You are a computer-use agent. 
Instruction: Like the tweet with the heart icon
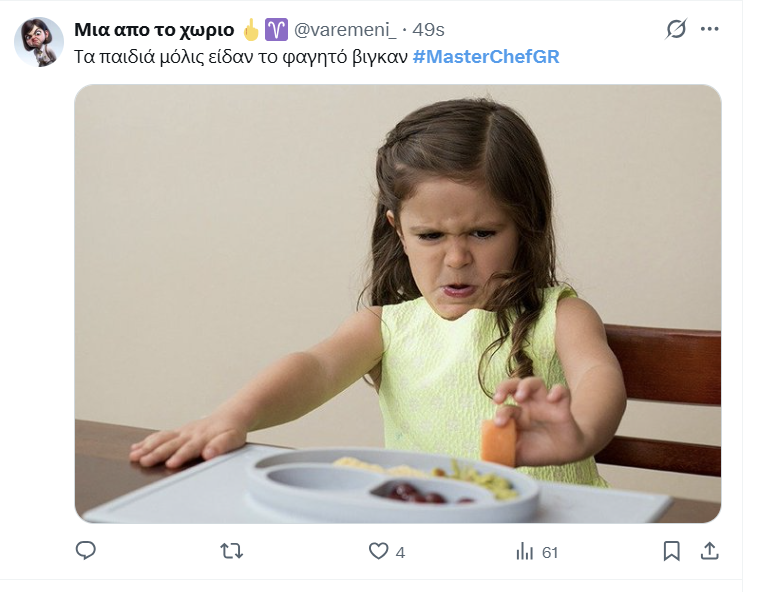[378, 551]
